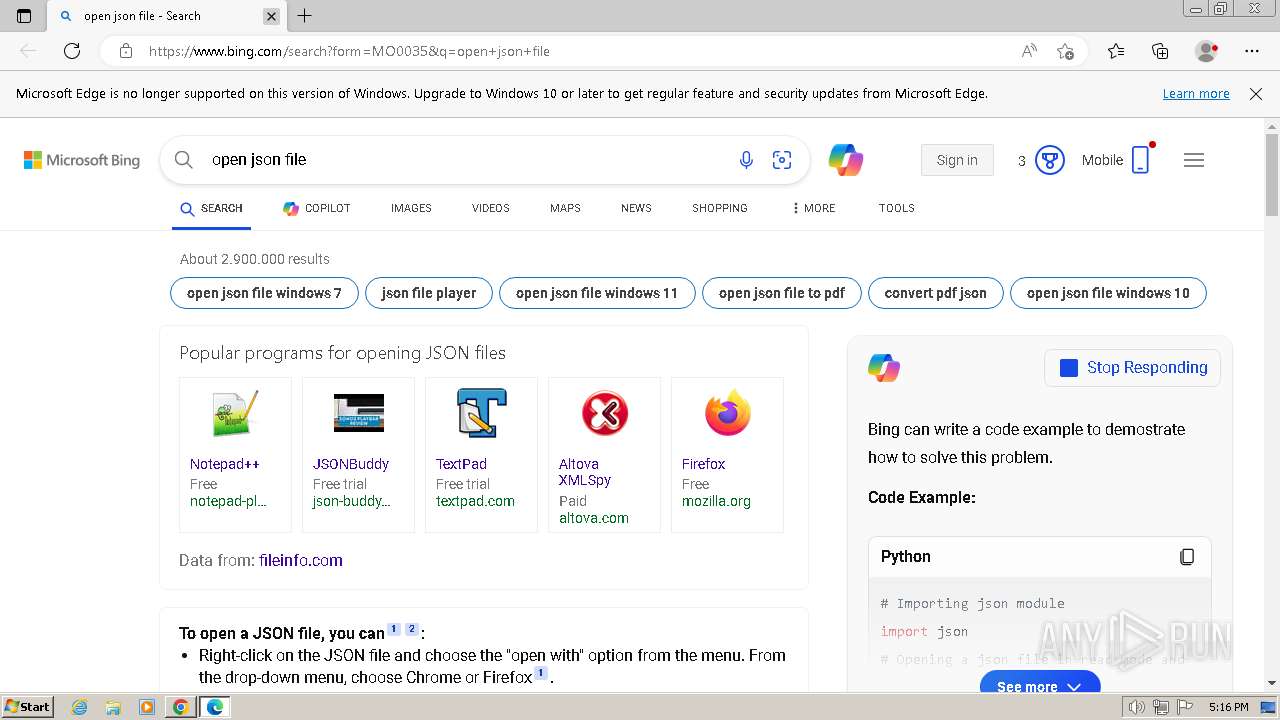Select 'open json file to pdf' suggestion
Image resolution: width=1280 pixels, height=720 pixels.
pyautogui.click(x=782, y=293)
